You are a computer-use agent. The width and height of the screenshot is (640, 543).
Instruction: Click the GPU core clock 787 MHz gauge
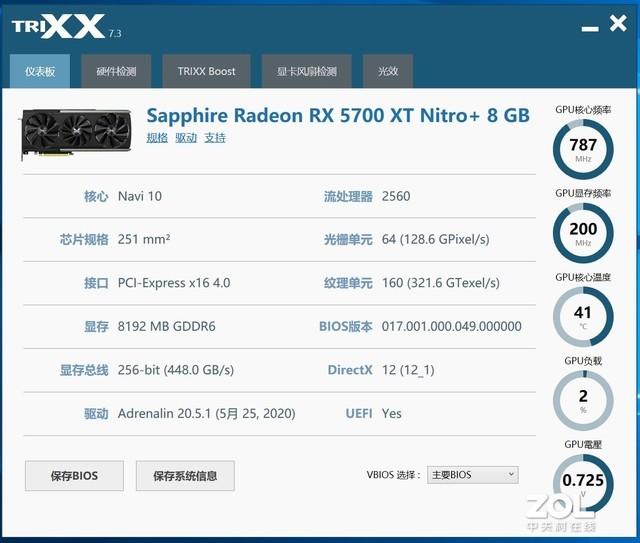pos(583,149)
